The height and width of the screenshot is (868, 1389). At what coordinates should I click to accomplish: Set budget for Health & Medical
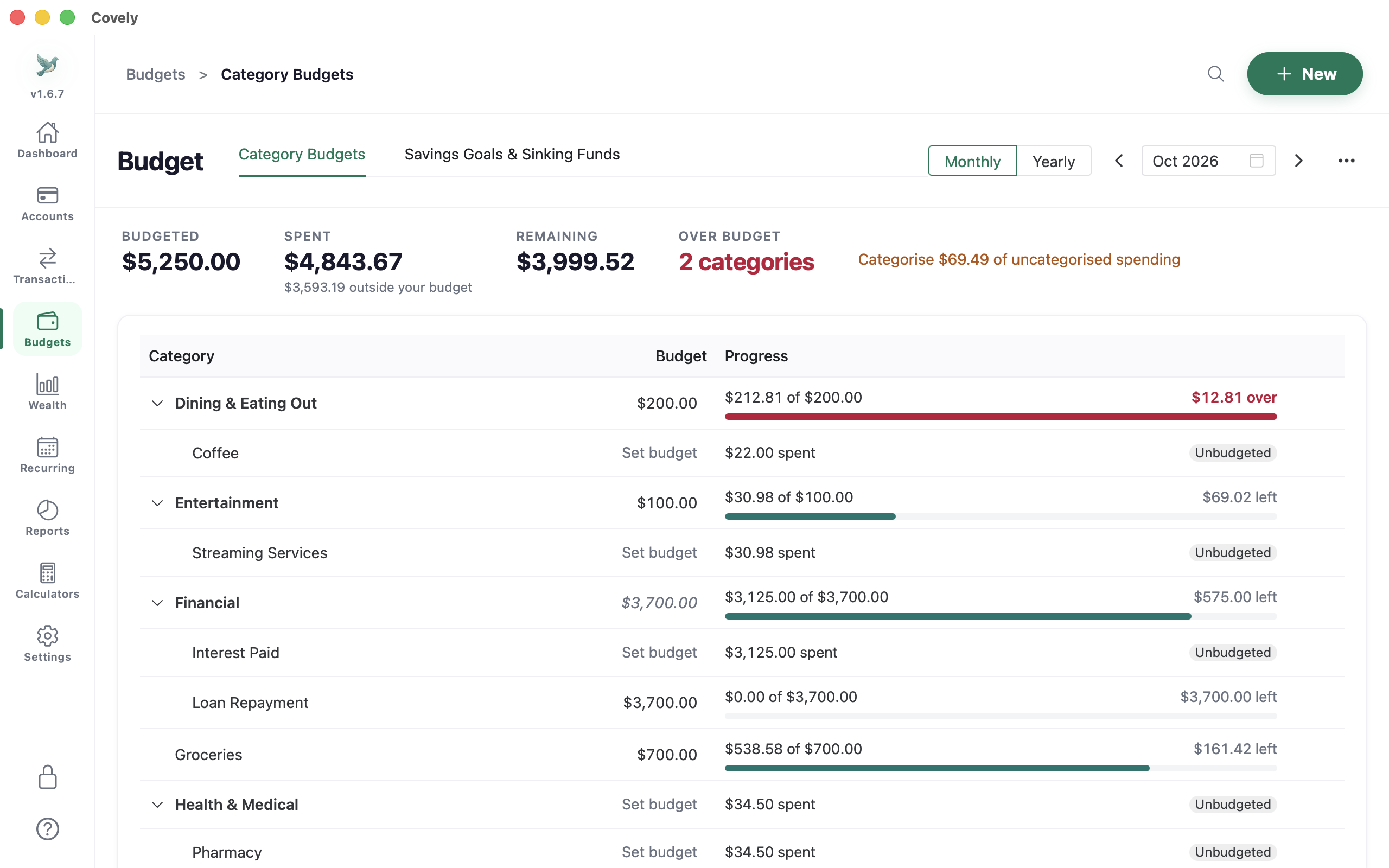pyautogui.click(x=659, y=805)
